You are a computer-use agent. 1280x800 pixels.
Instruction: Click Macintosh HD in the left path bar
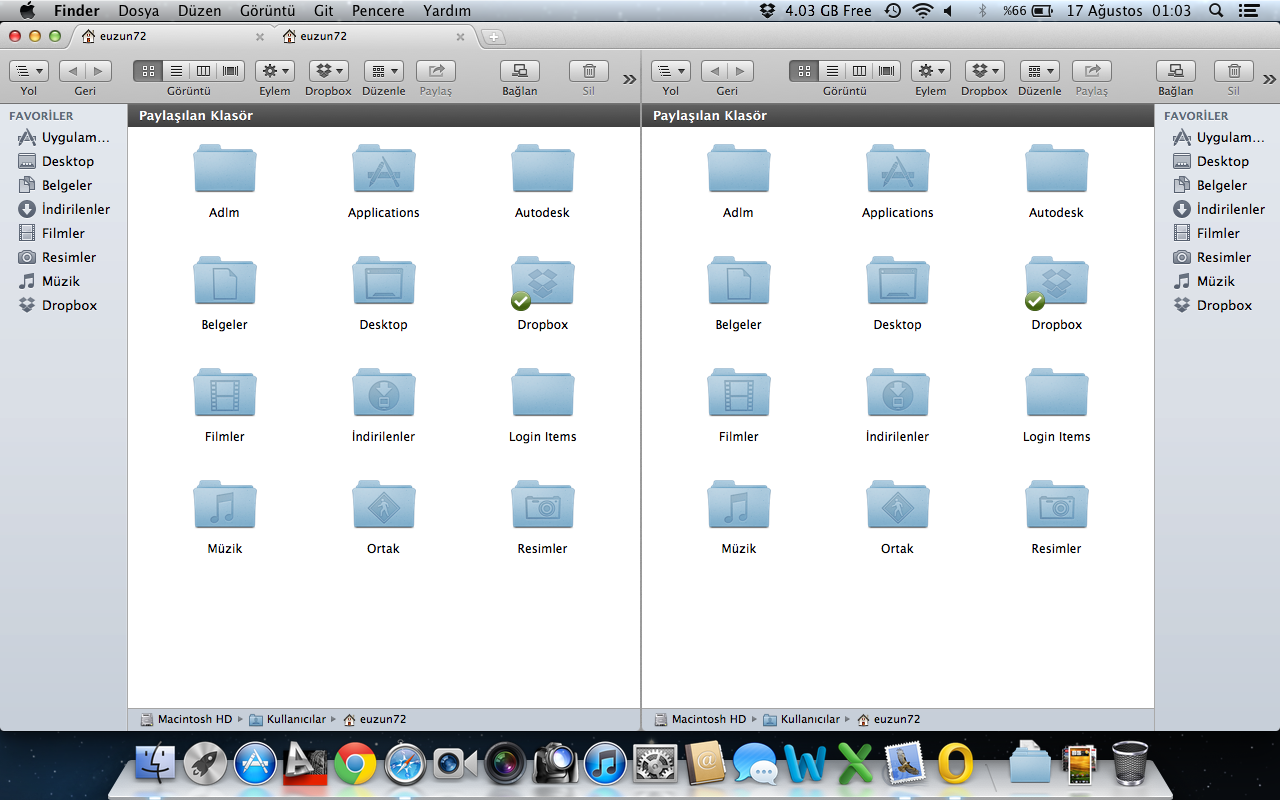pyautogui.click(x=194, y=719)
